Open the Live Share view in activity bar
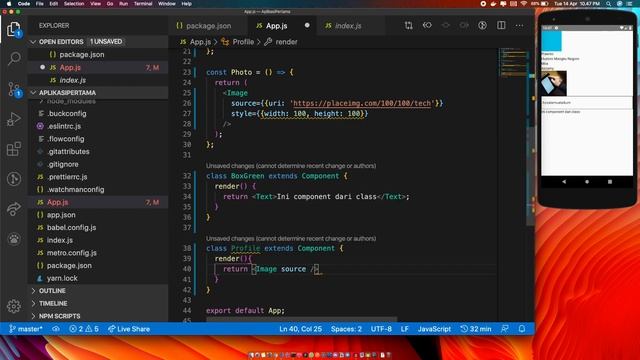 pos(13,209)
